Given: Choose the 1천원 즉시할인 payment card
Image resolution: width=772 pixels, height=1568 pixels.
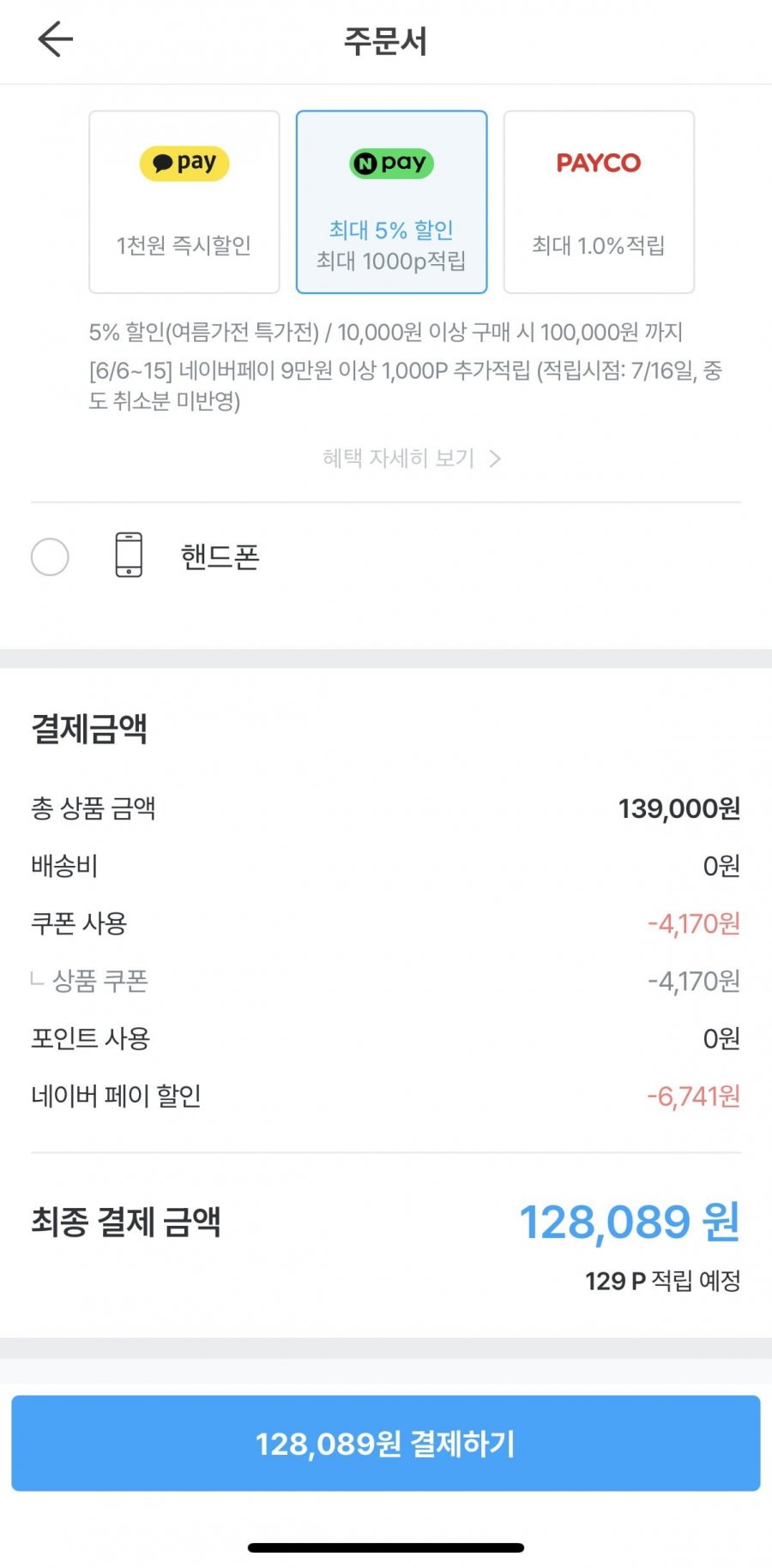Looking at the screenshot, I should point(184,202).
